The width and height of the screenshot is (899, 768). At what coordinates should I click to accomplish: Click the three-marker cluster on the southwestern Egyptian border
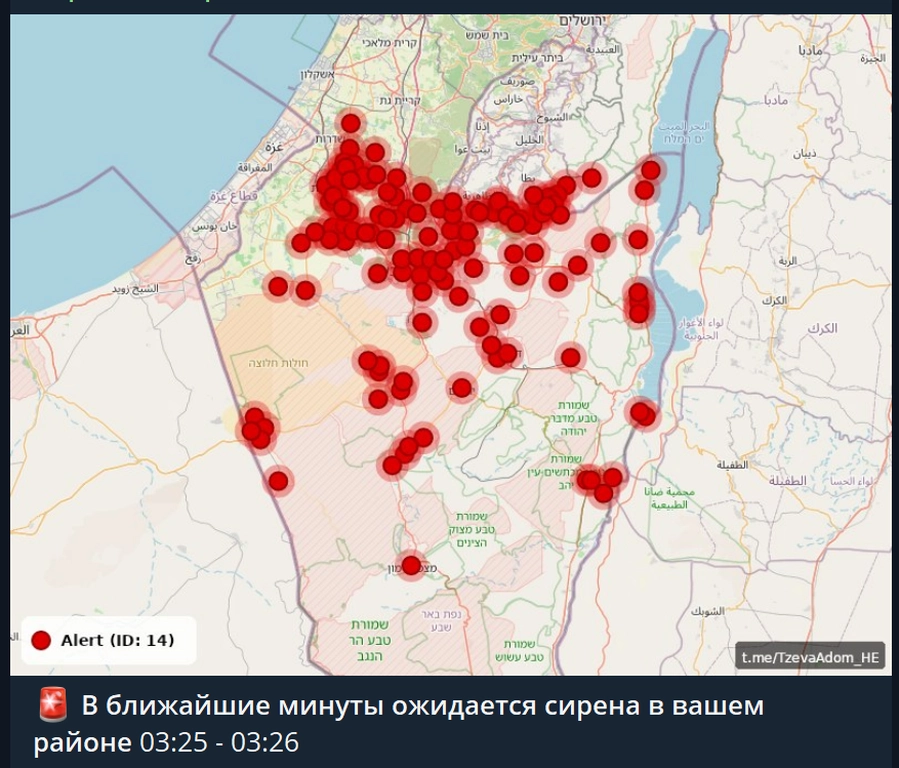pos(257,428)
